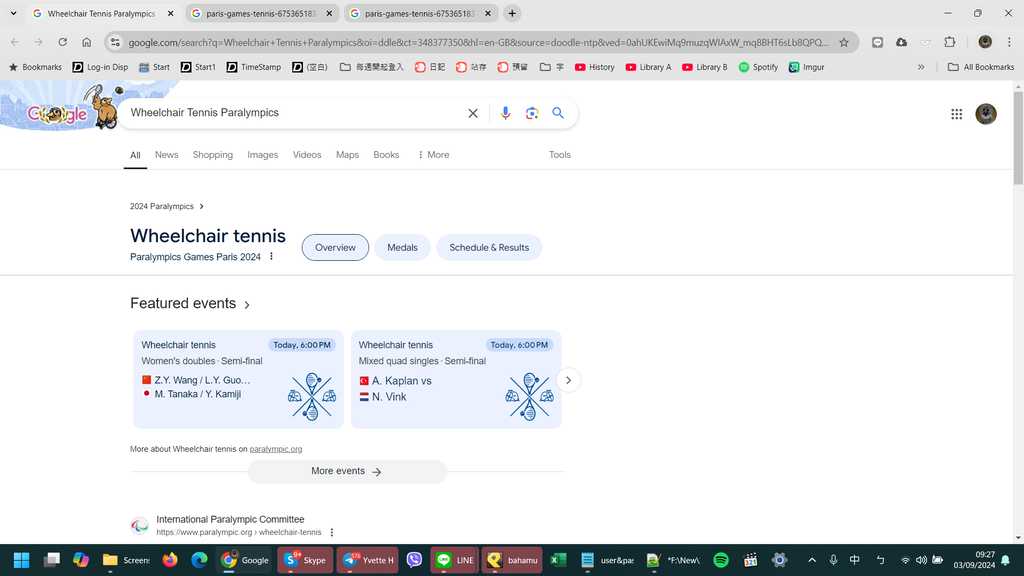Show hidden bookmarks with the double chevron
This screenshot has height=576, width=1024.
pyautogui.click(x=921, y=67)
